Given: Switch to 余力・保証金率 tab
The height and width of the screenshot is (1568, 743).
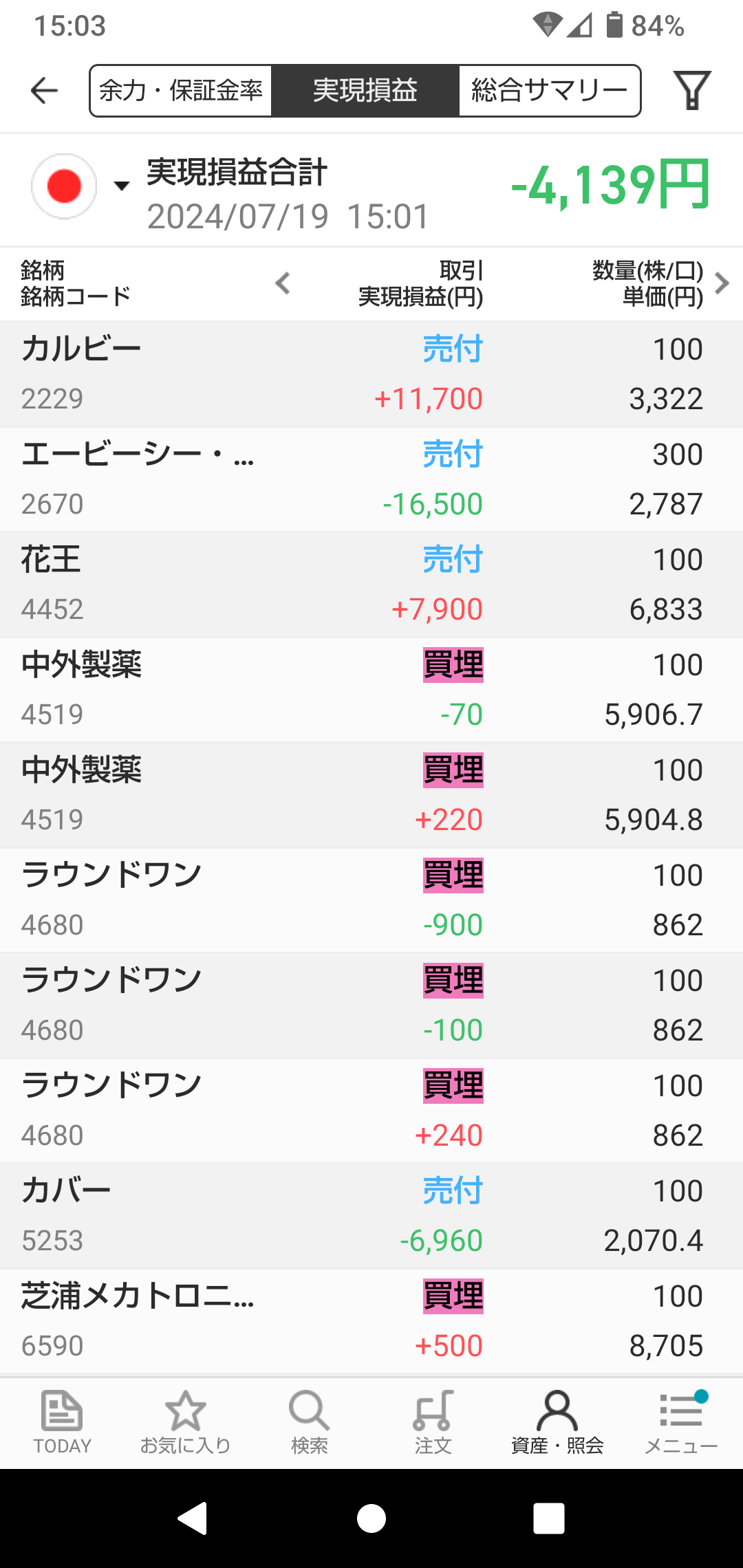Looking at the screenshot, I should [x=181, y=91].
